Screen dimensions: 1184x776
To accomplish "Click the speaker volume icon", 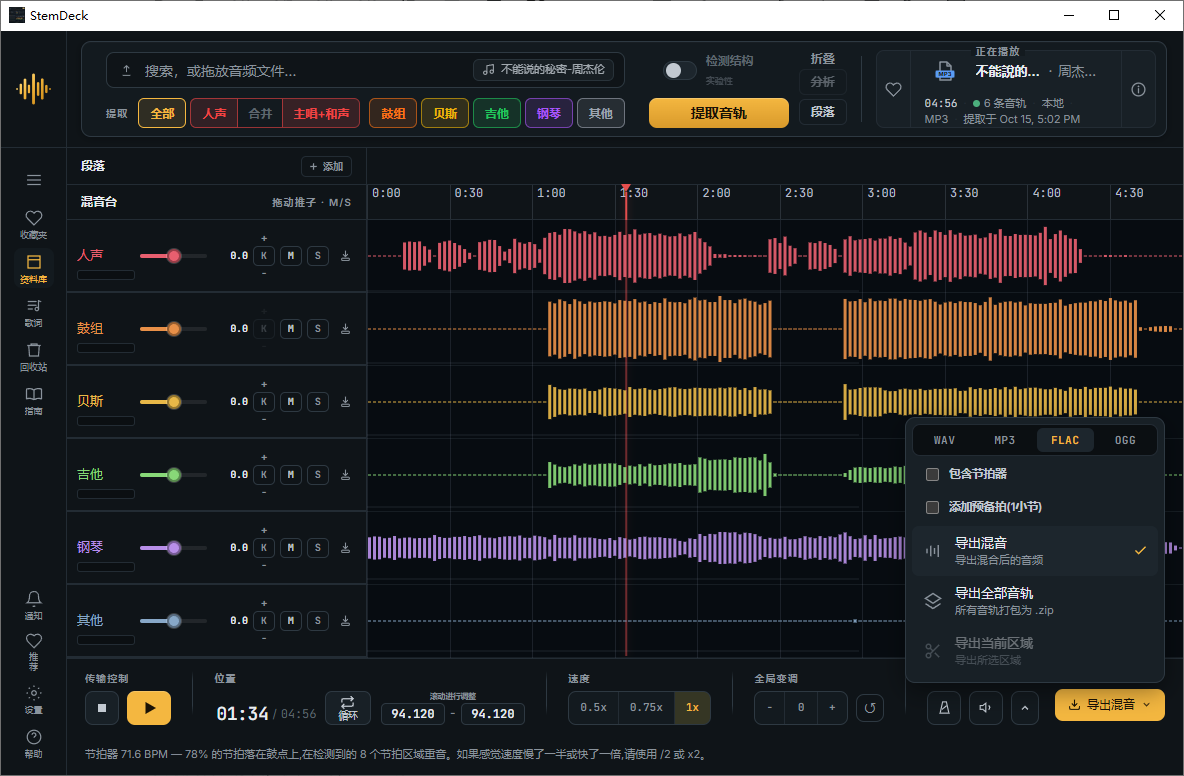I will pyautogui.click(x=985, y=707).
